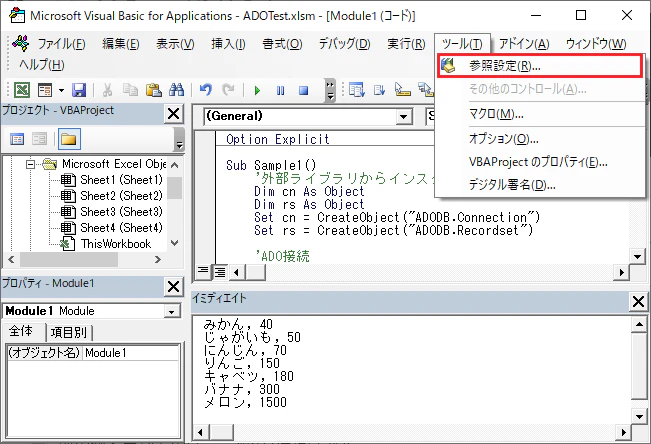Click the Undo arrow icon
Screen dimensions: 651x444
coord(206,90)
